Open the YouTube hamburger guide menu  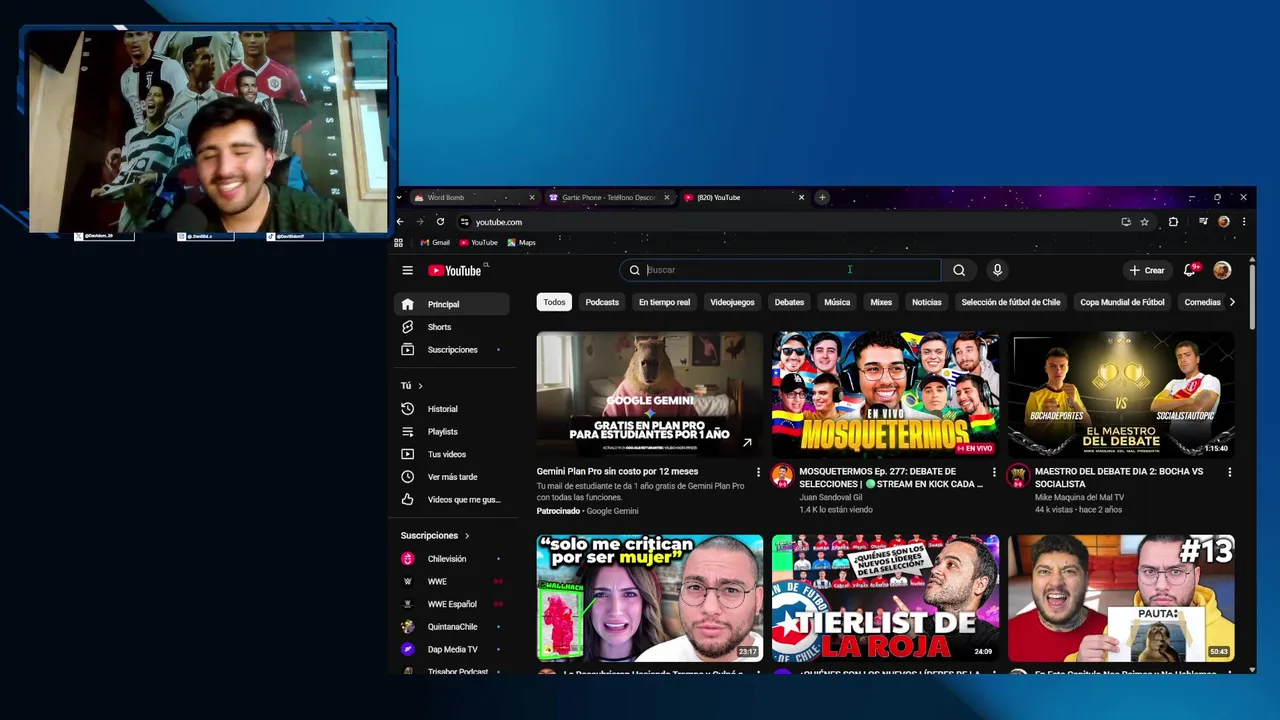pos(407,270)
